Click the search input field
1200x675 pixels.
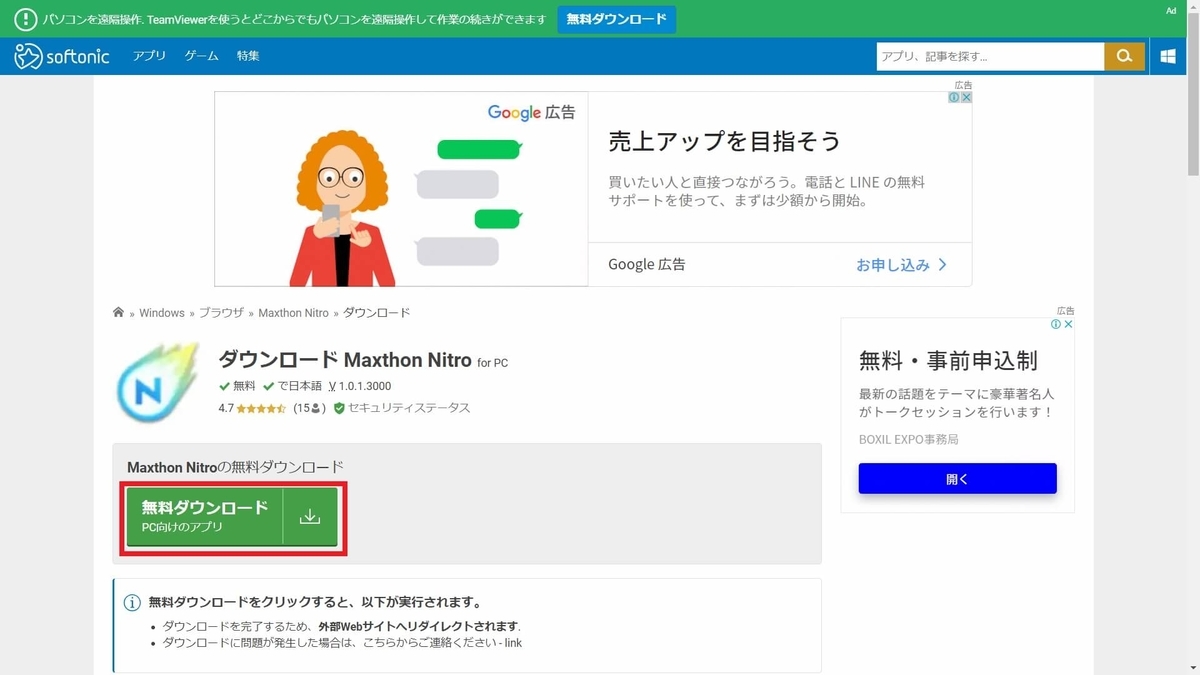click(x=990, y=56)
